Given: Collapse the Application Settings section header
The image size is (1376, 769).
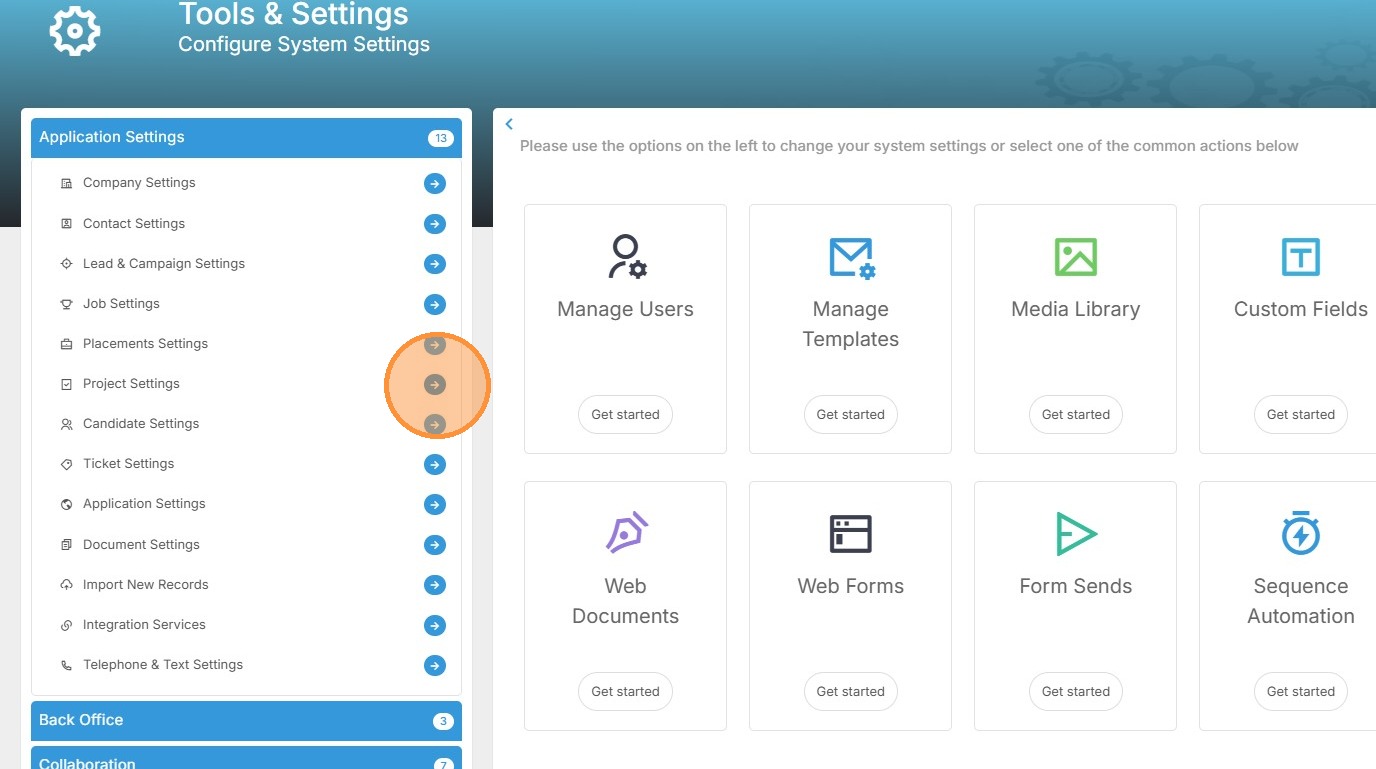Looking at the screenshot, I should coord(246,138).
